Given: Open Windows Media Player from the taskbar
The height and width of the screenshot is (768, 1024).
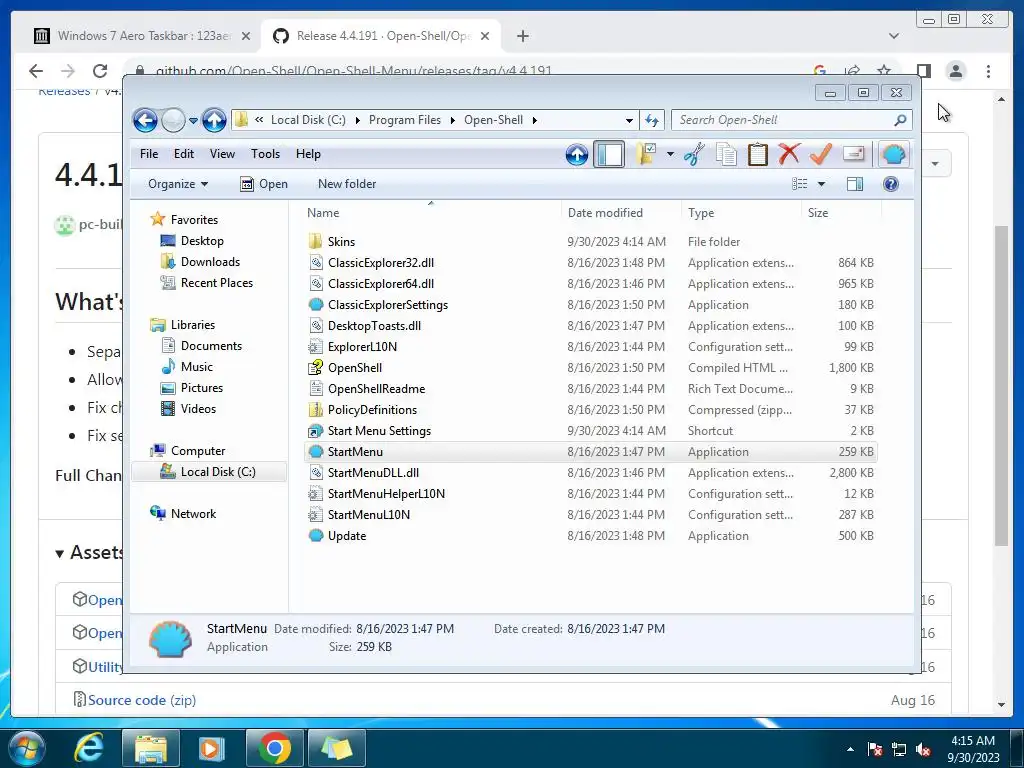Looking at the screenshot, I should click(212, 748).
